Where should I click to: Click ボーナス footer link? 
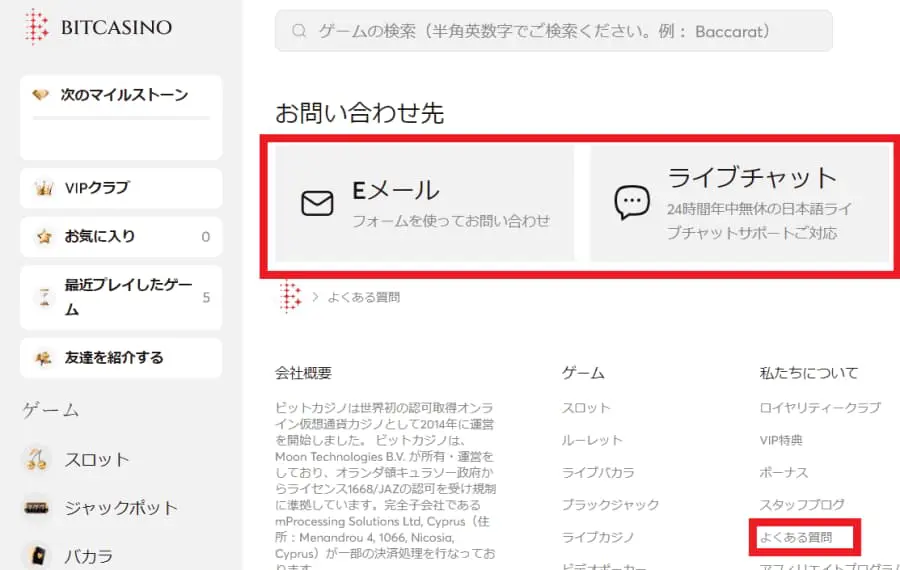pos(783,472)
